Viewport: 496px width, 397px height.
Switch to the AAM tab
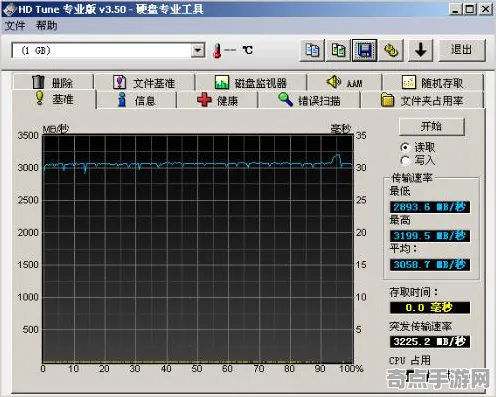(x=345, y=82)
